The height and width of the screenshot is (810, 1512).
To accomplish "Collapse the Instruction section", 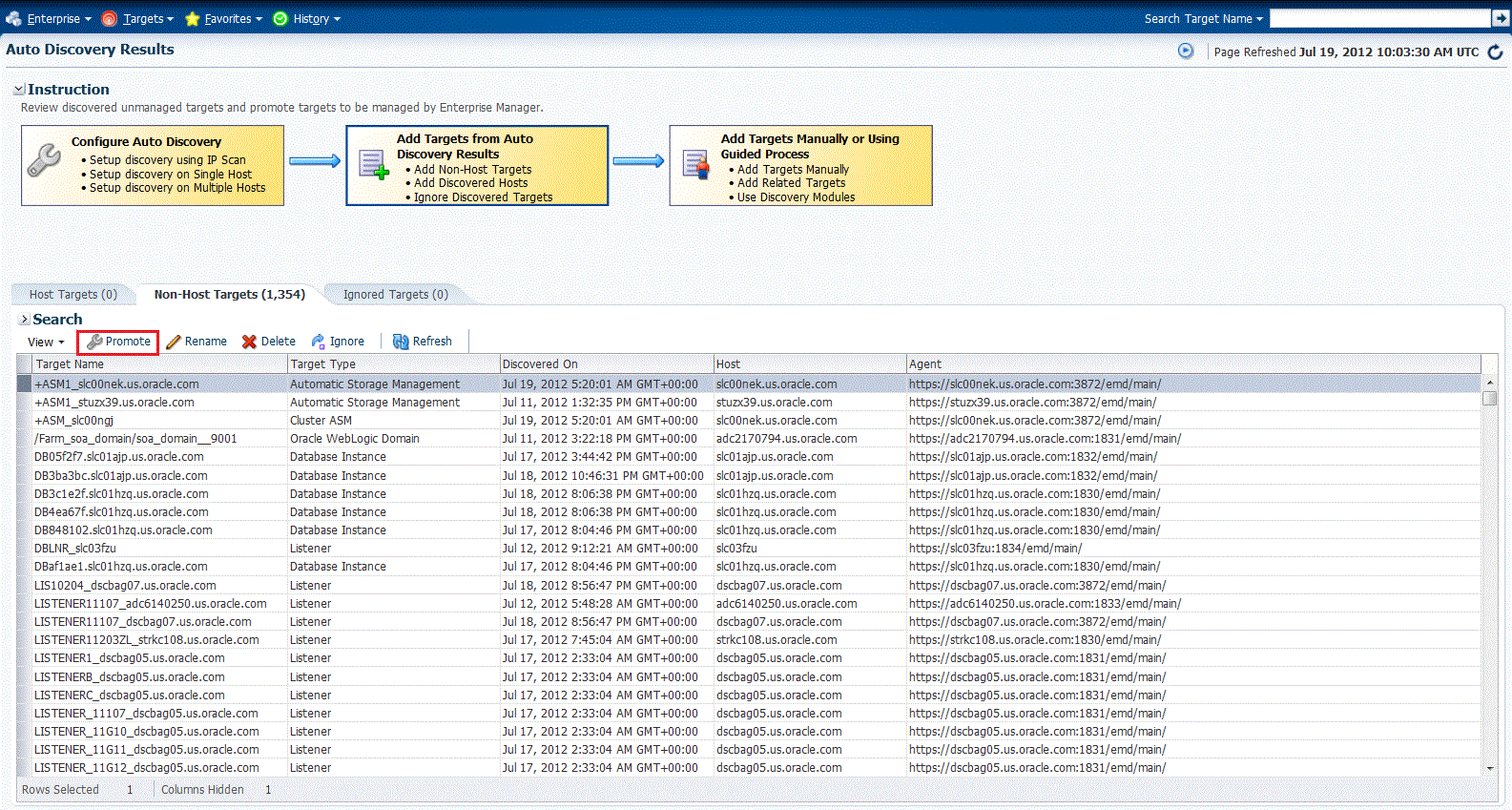I will tap(19, 89).
